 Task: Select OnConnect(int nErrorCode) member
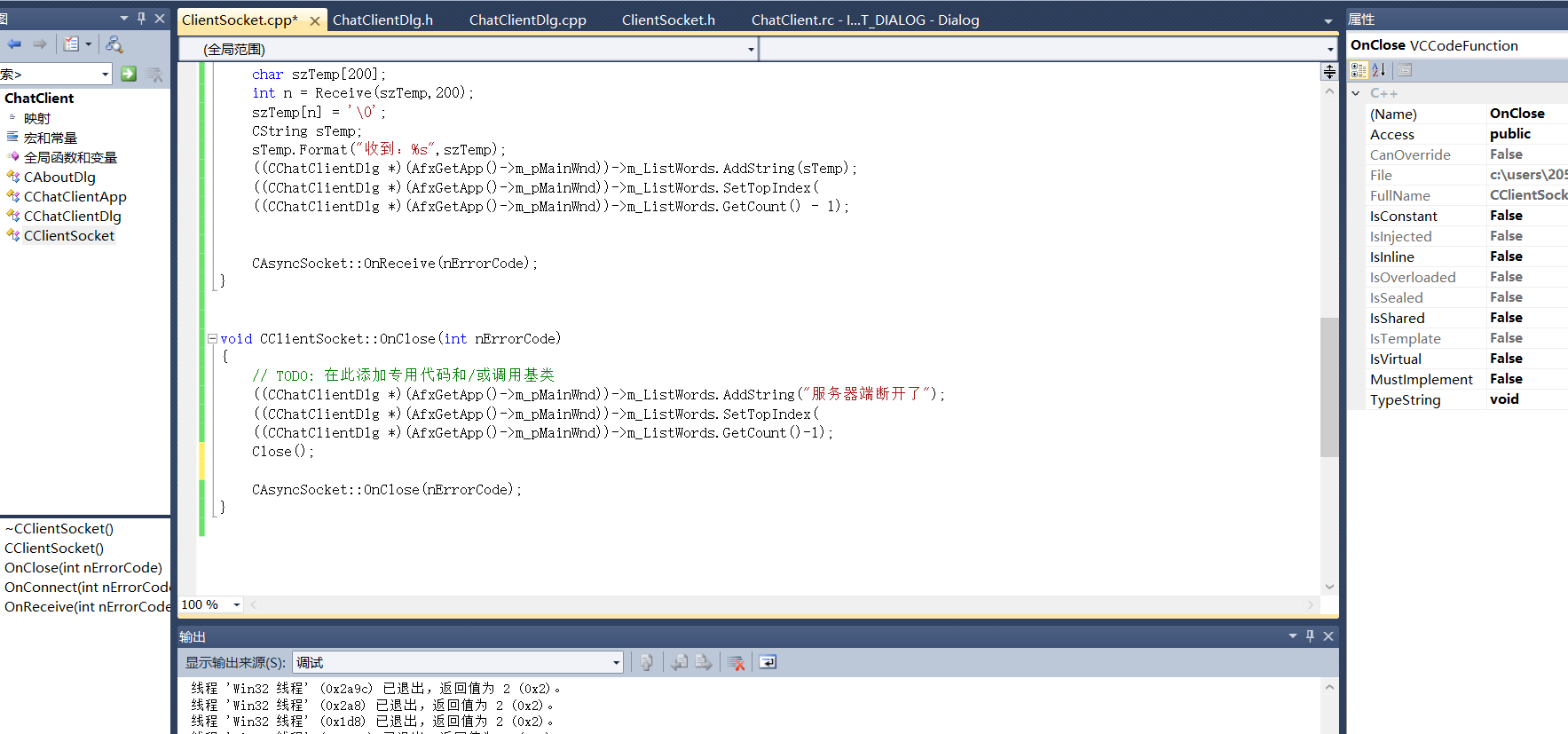[86, 588]
